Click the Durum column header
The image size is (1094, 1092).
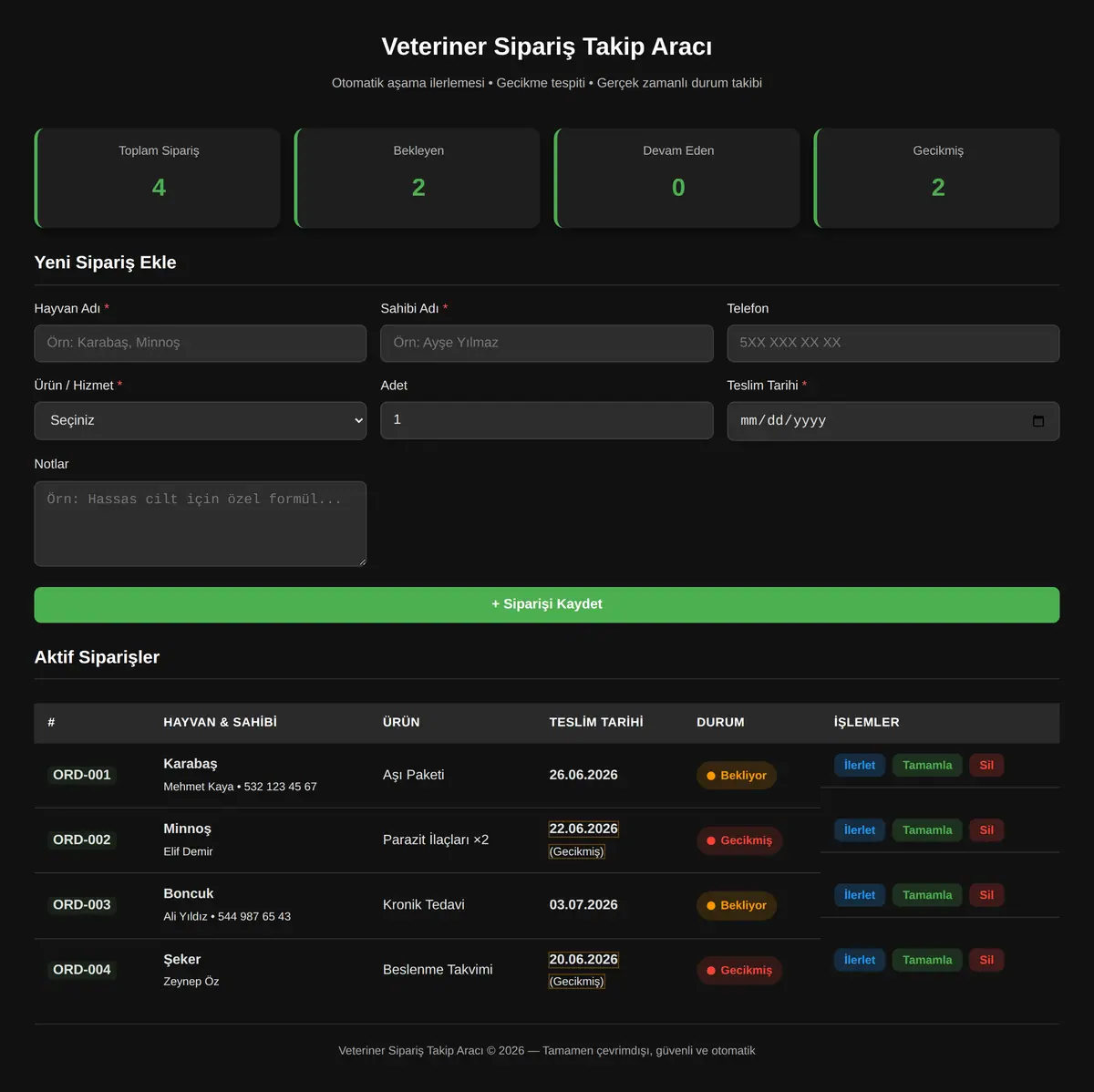click(720, 722)
